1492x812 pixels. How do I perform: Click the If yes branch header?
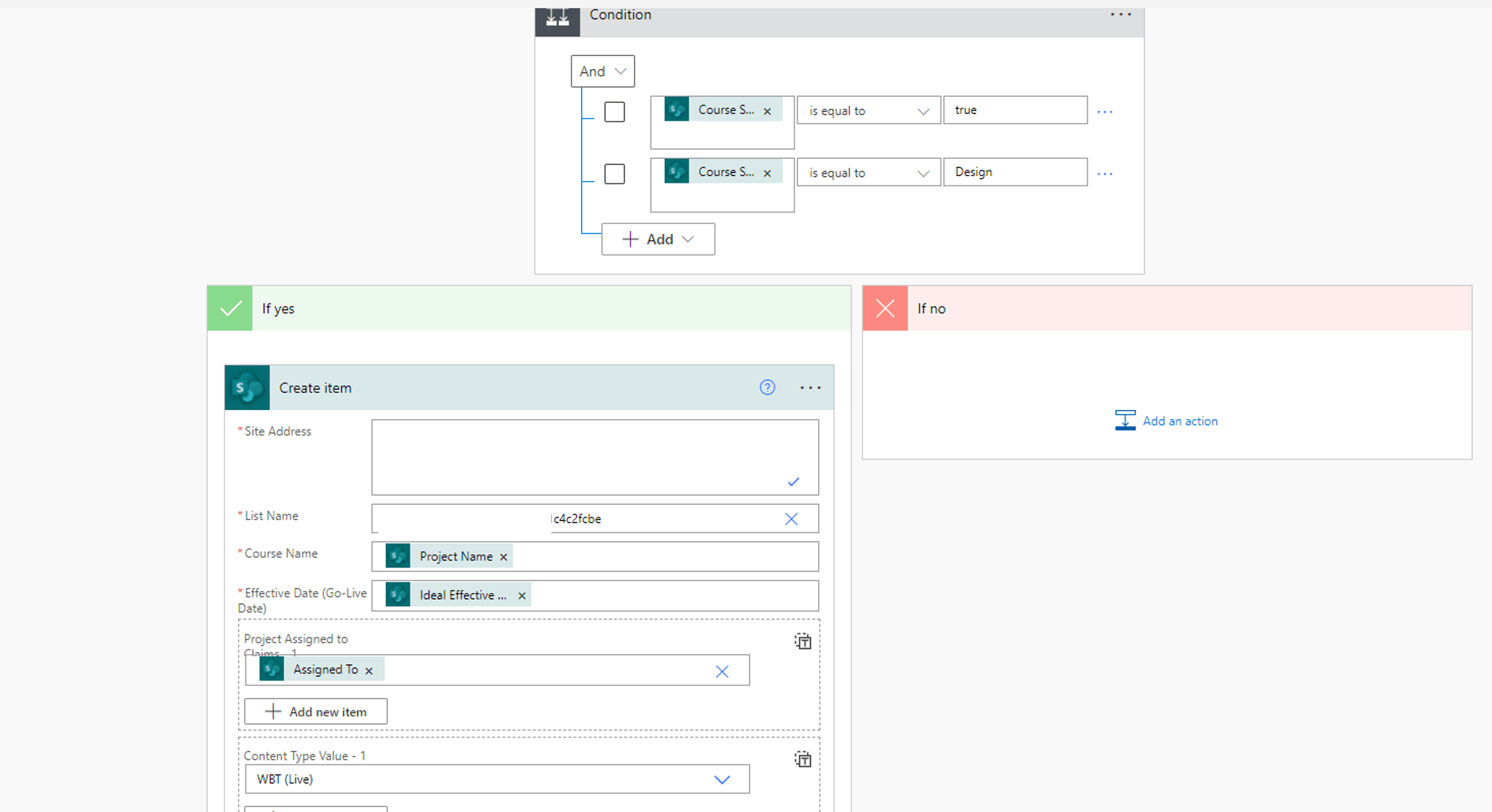528,308
